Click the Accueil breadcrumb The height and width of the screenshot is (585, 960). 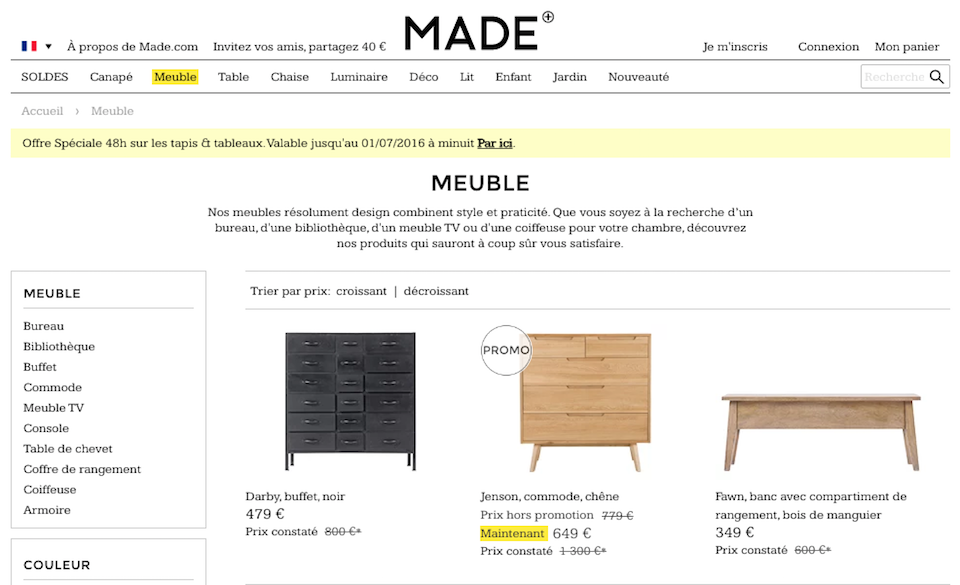[42, 111]
